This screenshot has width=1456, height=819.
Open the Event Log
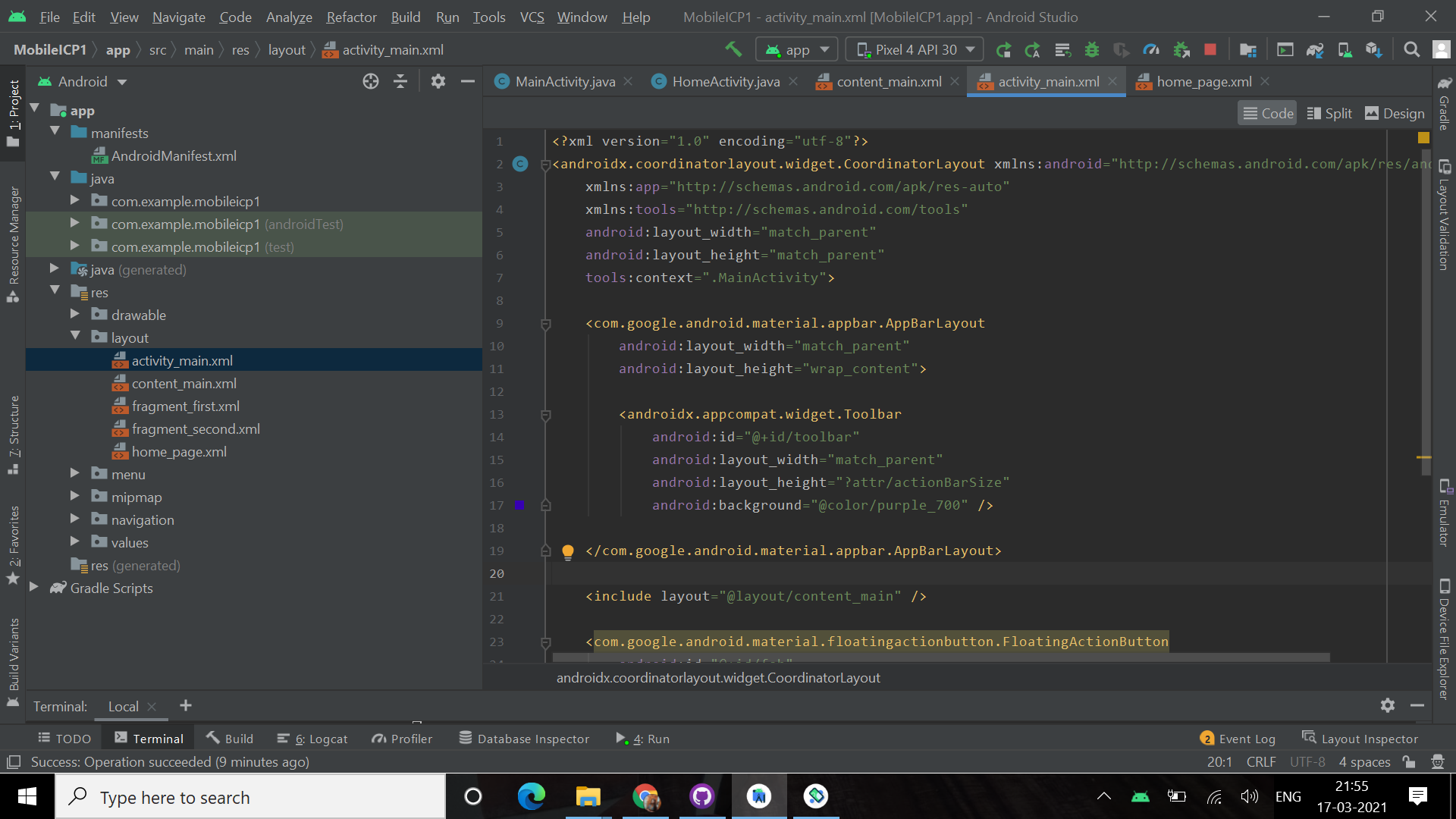(1238, 739)
